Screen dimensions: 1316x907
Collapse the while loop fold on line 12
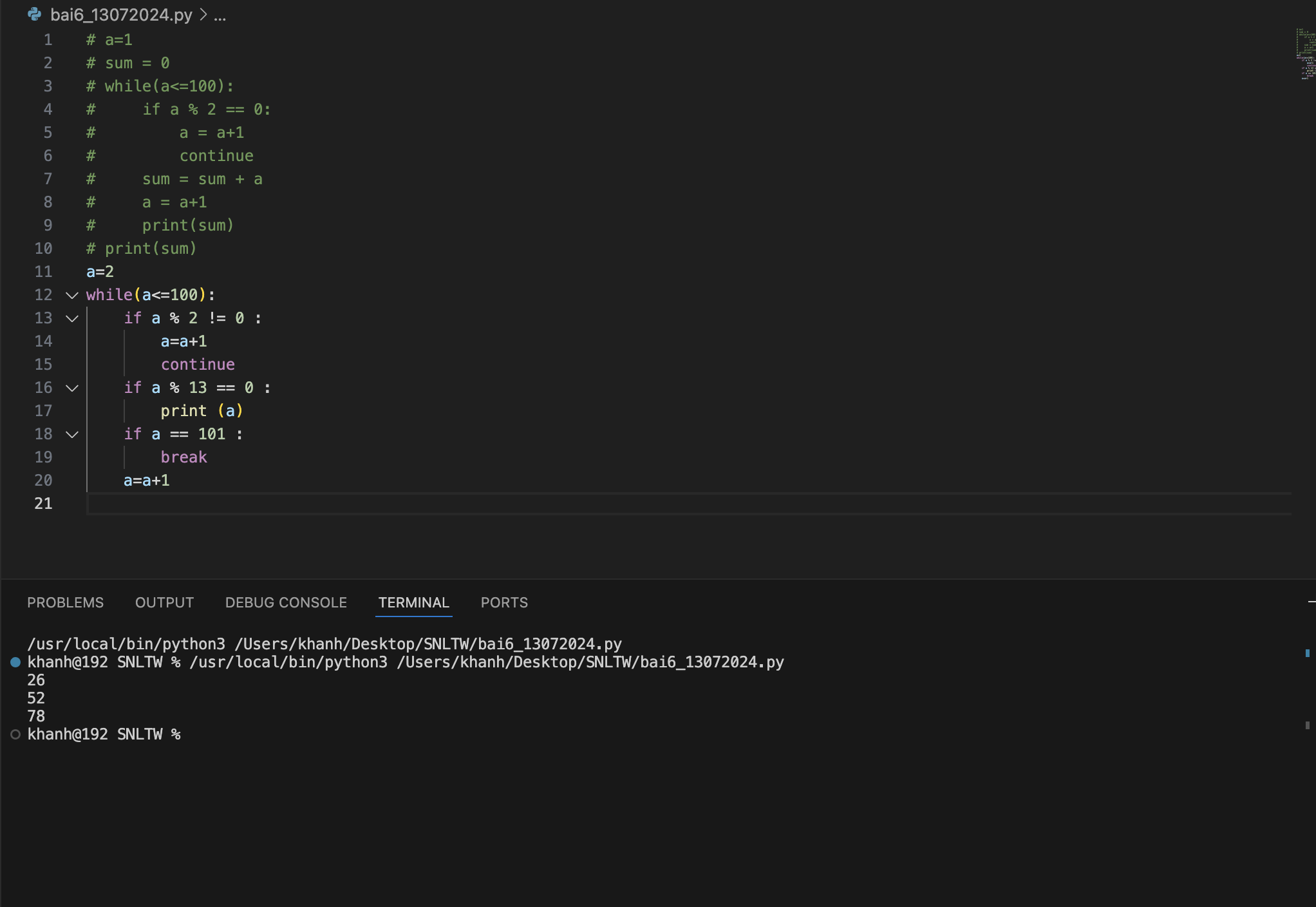(72, 295)
